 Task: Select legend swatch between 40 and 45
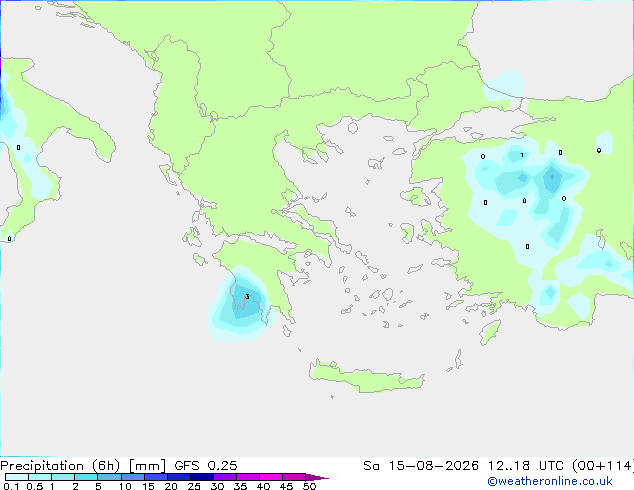[271, 477]
